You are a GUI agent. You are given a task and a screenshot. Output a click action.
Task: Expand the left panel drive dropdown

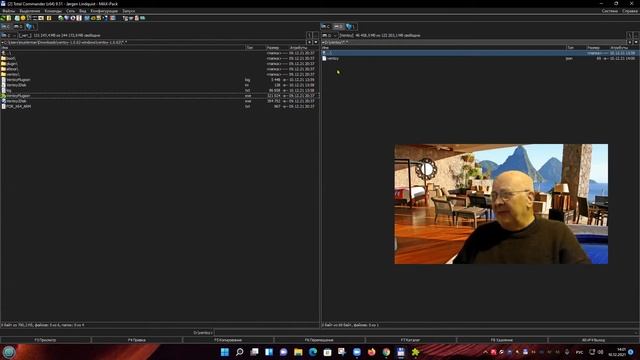click(9, 36)
